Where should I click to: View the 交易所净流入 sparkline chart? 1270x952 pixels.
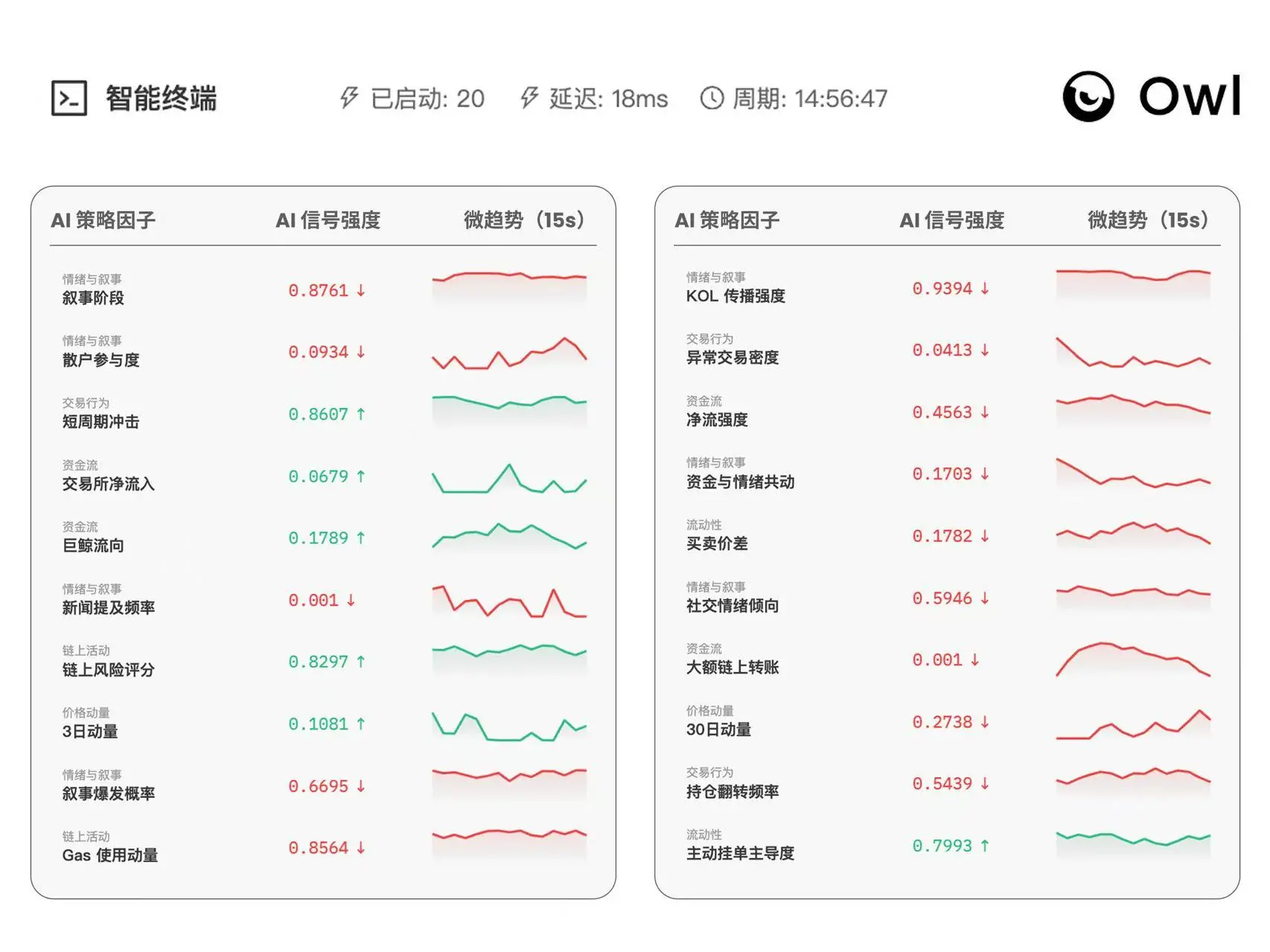[509, 479]
